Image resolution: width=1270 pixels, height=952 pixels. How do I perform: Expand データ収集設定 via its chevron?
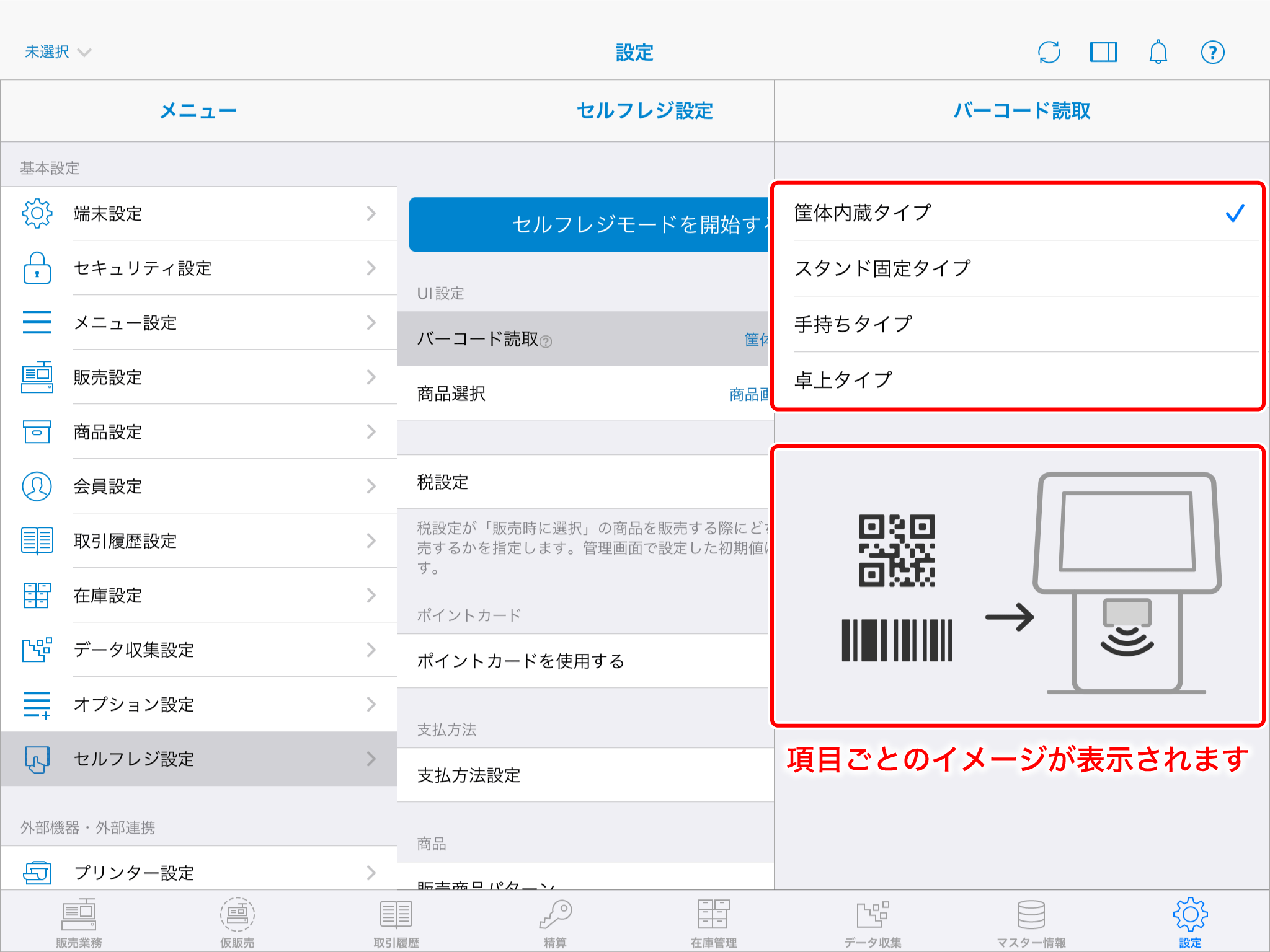pyautogui.click(x=371, y=650)
